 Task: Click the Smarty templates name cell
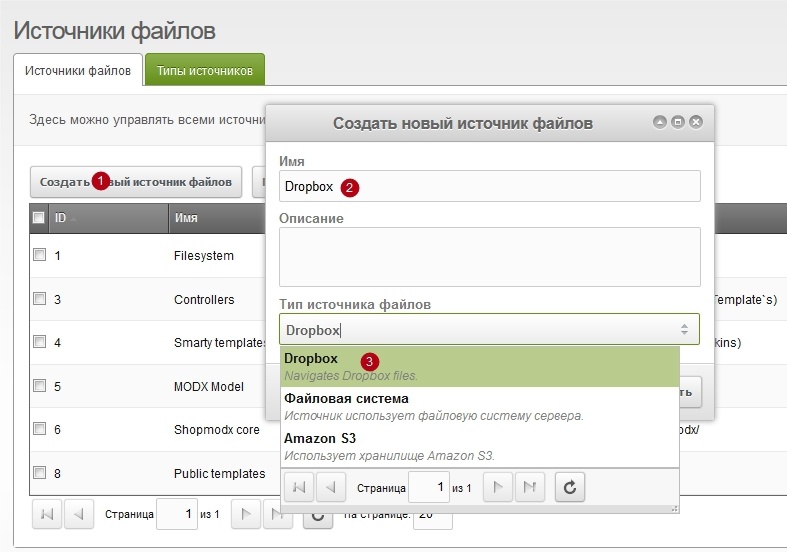219,343
